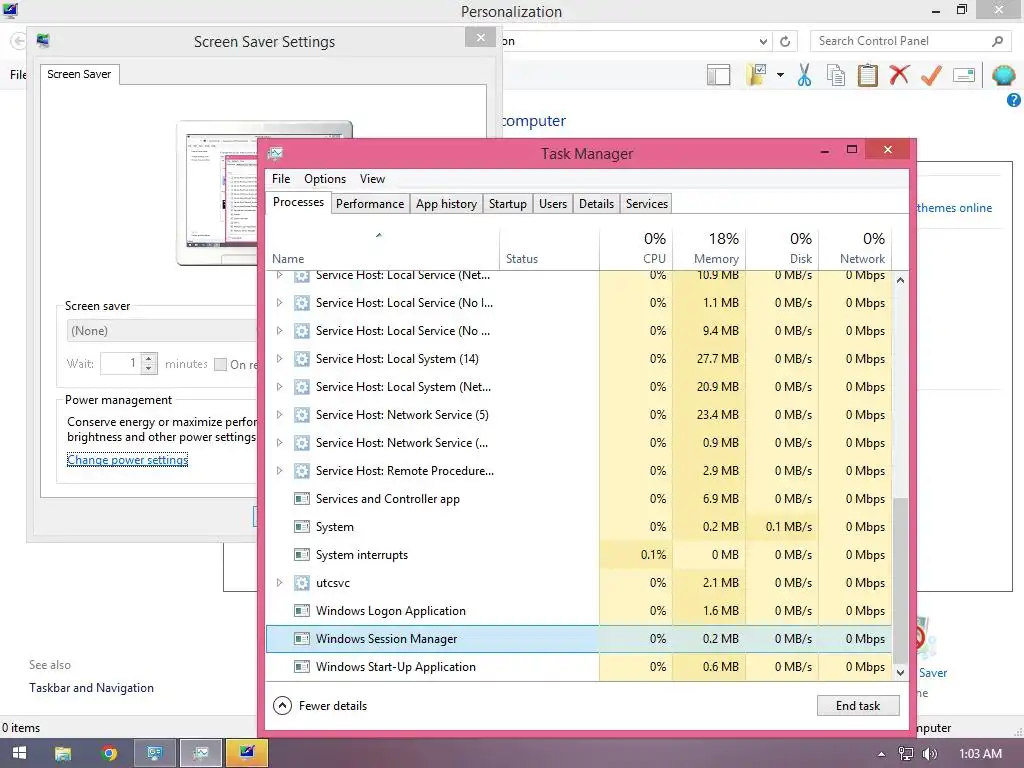Open the Windows Start button
The height and width of the screenshot is (768, 1024).
[20, 753]
